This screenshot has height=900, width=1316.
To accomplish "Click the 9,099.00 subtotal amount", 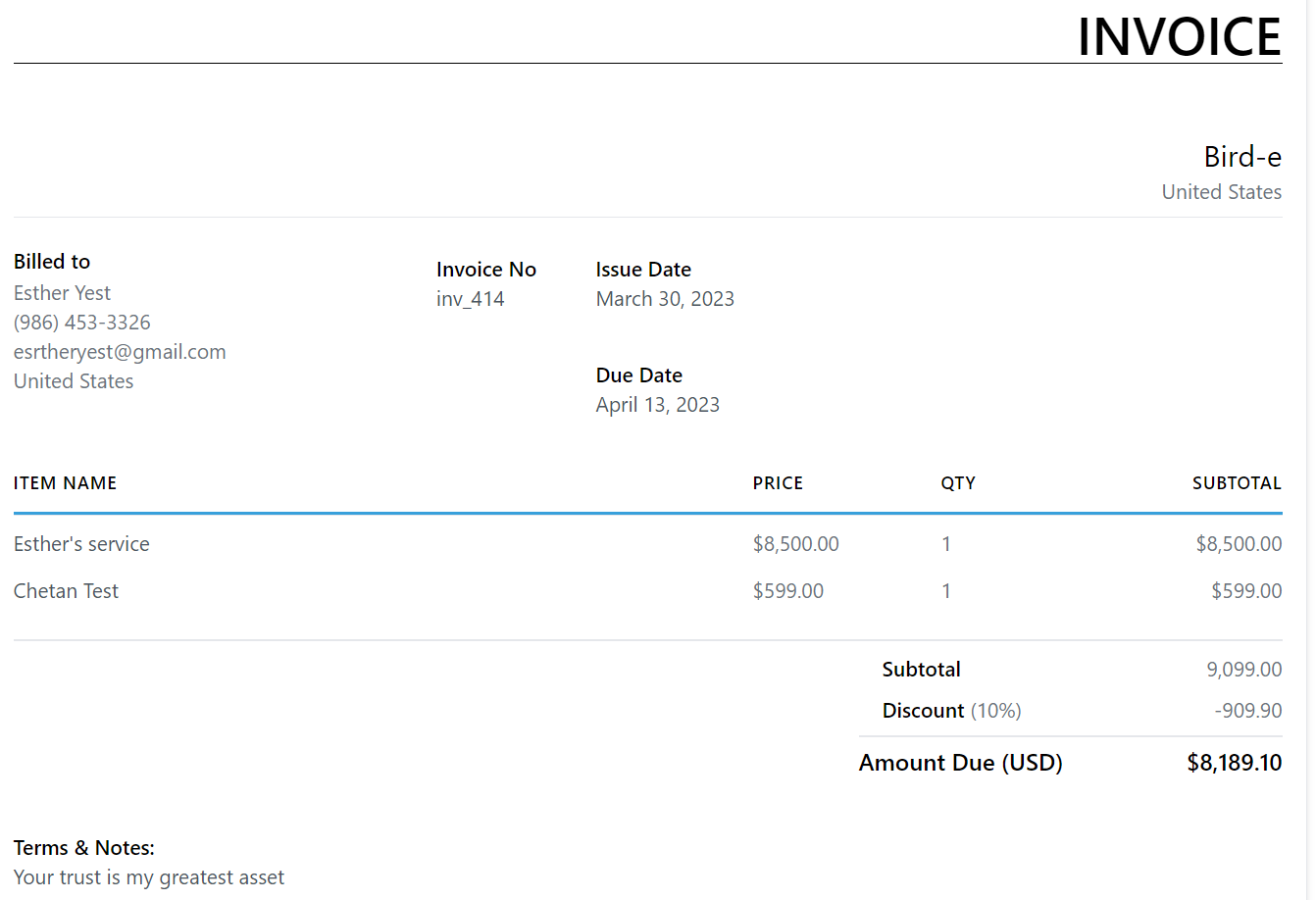I will coord(1243,670).
